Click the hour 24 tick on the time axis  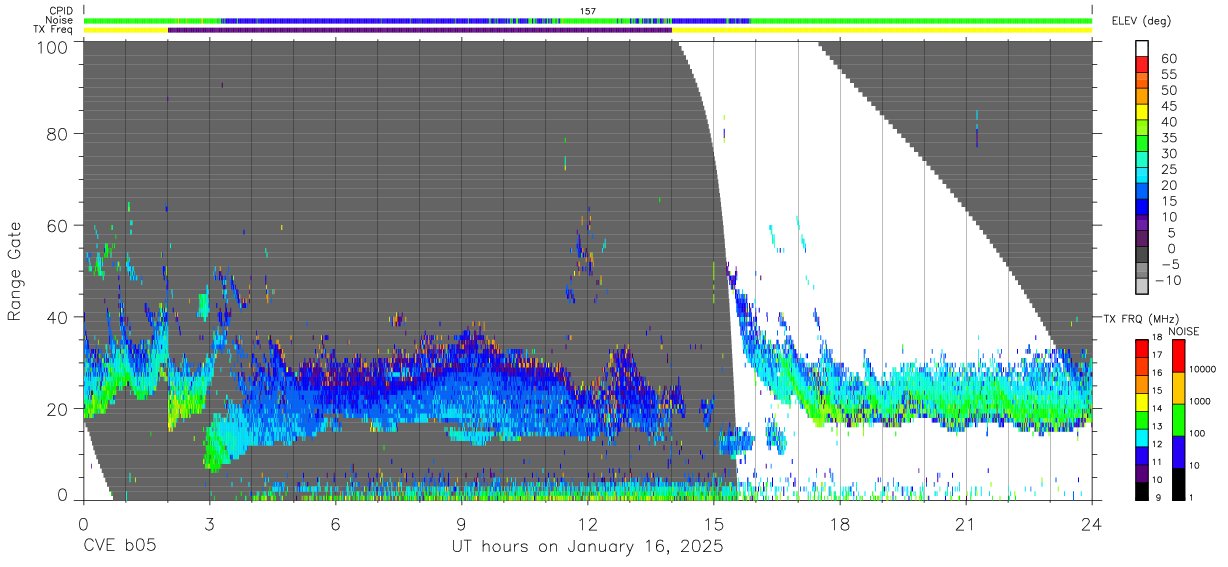(x=1092, y=524)
